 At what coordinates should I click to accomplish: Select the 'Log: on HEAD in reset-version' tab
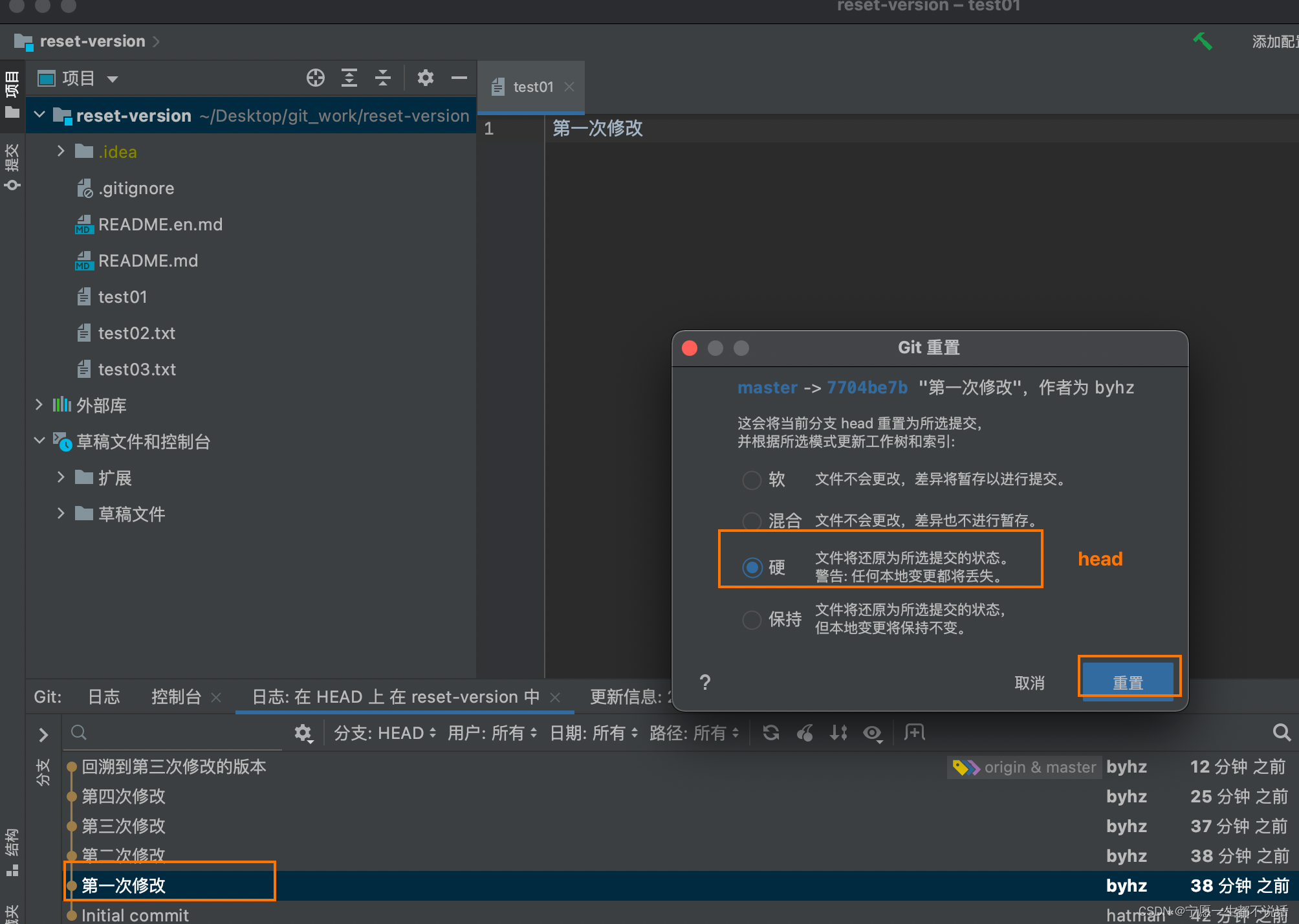click(x=395, y=697)
